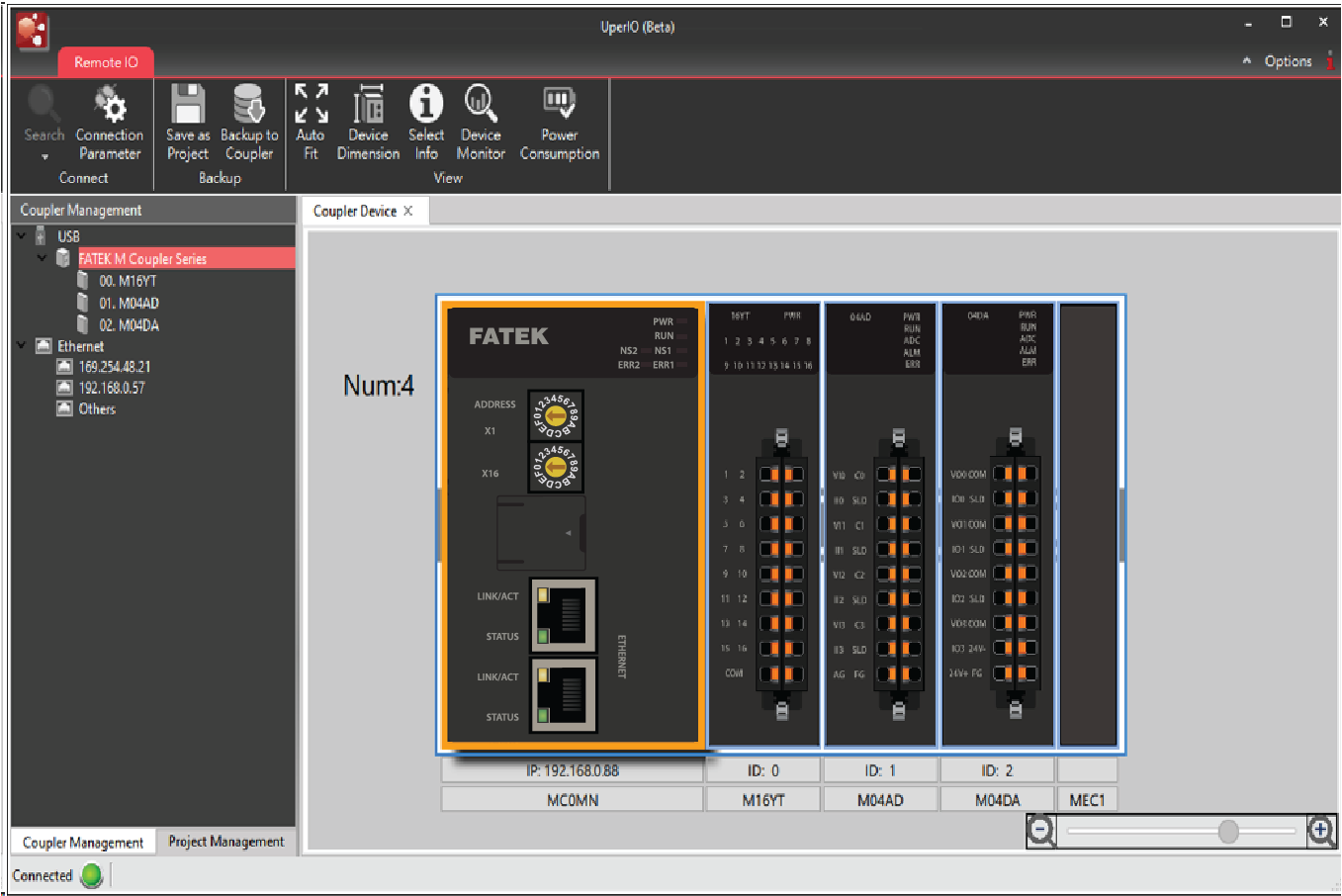1342x896 pixels.
Task: Open the Search dropdown arrow
Action: coord(45,157)
